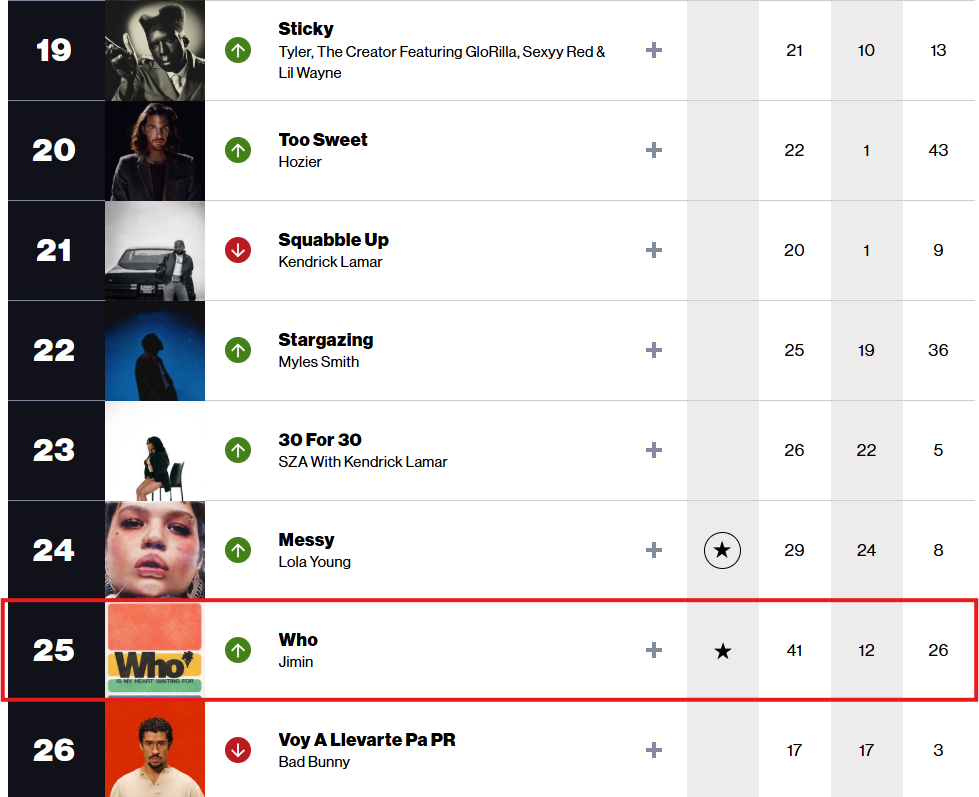This screenshot has height=797, width=979.
Task: Click the green up arrow for "Stargazing"
Action: (238, 350)
